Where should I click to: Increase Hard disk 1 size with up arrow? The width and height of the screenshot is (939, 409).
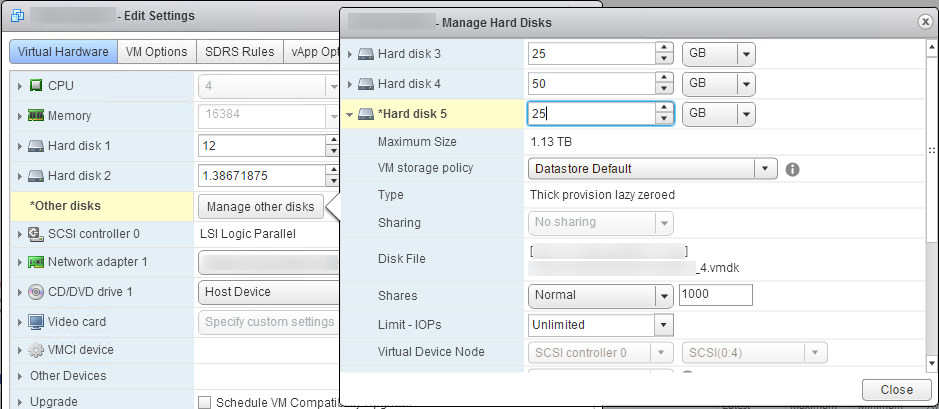[332, 140]
